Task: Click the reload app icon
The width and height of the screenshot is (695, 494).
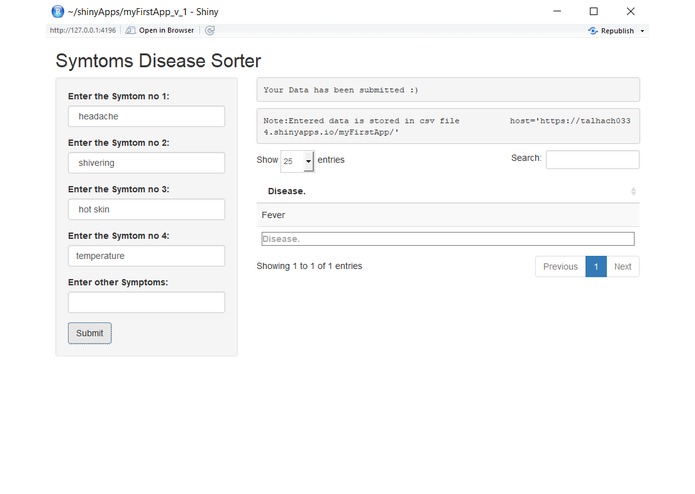Action: click(210, 30)
